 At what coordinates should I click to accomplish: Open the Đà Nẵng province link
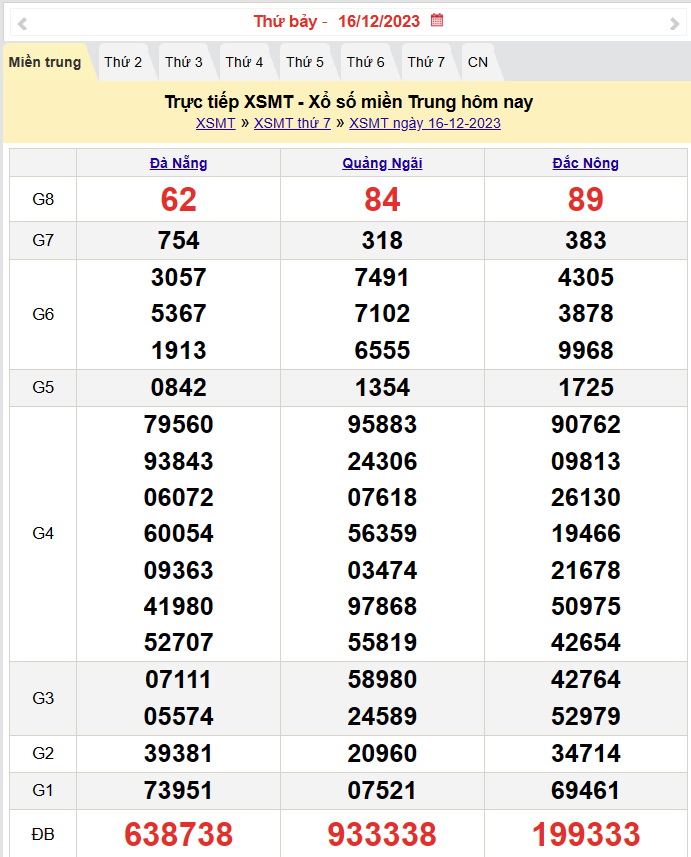(178, 163)
